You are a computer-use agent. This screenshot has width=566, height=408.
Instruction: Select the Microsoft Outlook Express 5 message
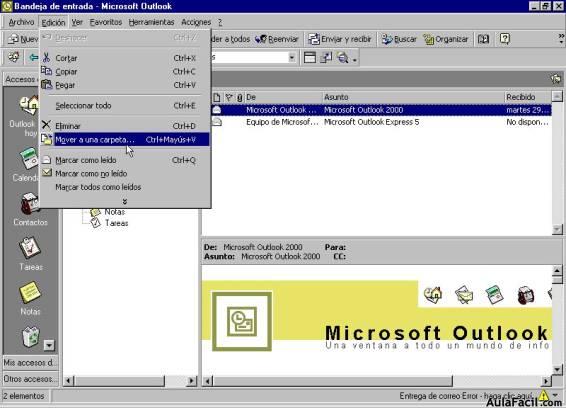[x=381, y=122]
